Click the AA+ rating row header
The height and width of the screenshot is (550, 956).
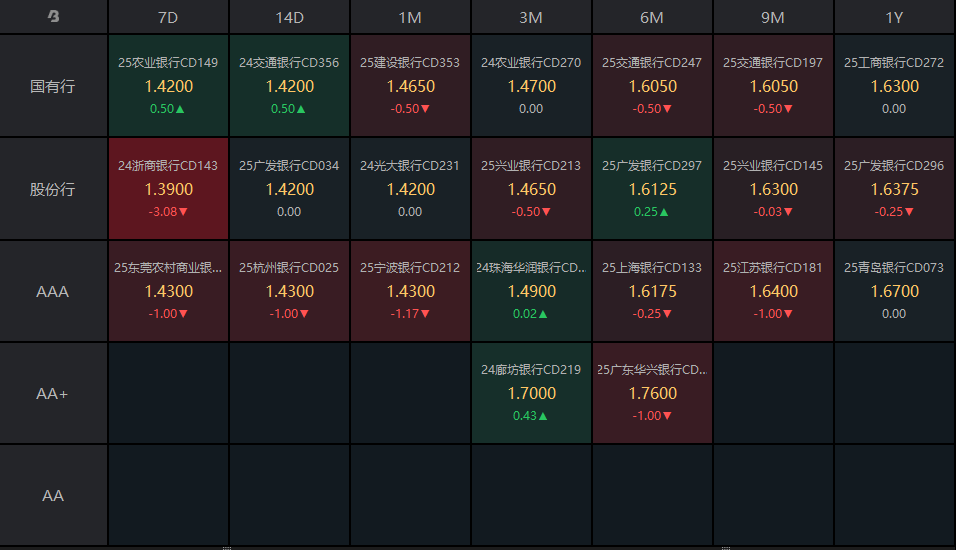[x=53, y=394]
